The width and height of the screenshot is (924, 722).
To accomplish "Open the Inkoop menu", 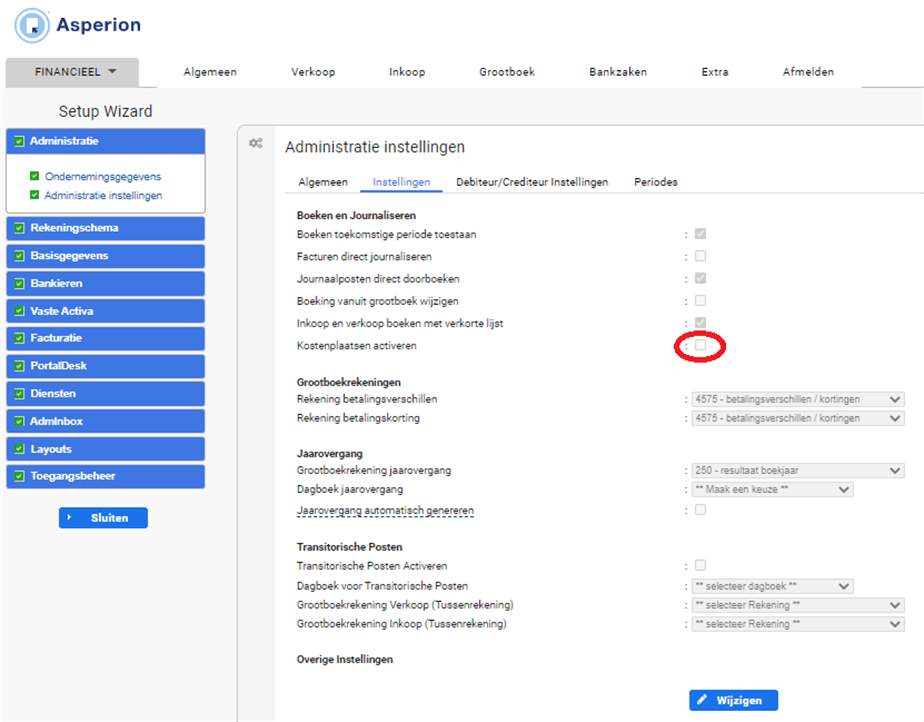I will (x=407, y=72).
